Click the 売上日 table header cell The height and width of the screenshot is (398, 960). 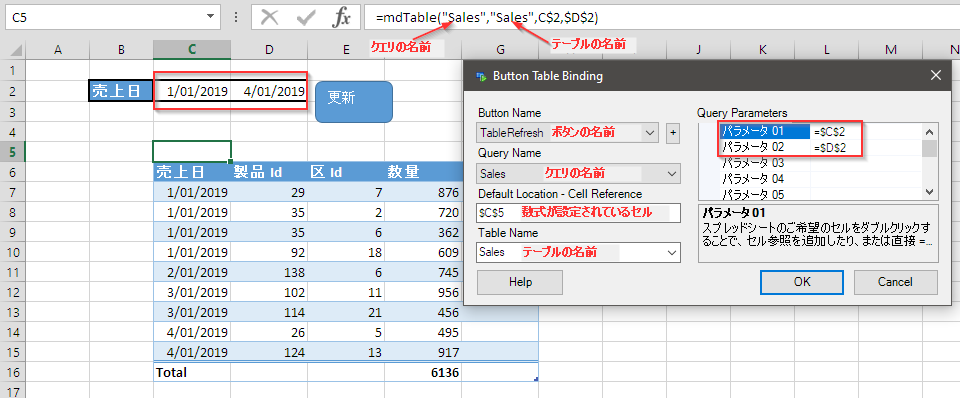click(x=192, y=172)
